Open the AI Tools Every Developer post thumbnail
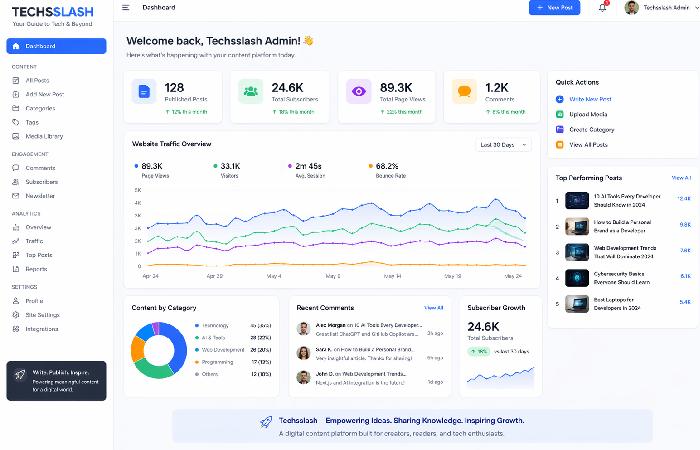 tap(577, 200)
